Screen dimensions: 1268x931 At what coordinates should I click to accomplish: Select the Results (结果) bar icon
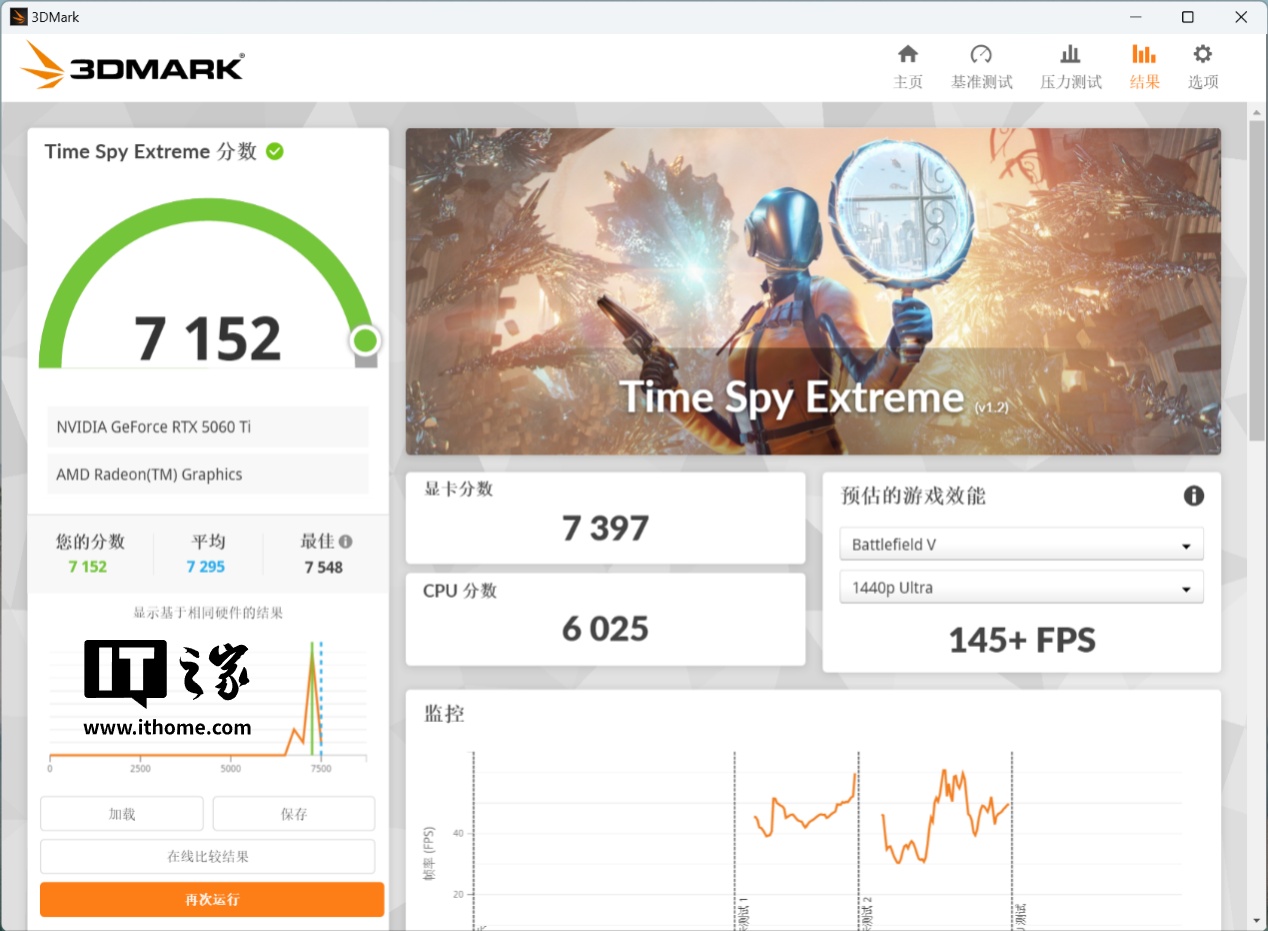(x=1144, y=56)
